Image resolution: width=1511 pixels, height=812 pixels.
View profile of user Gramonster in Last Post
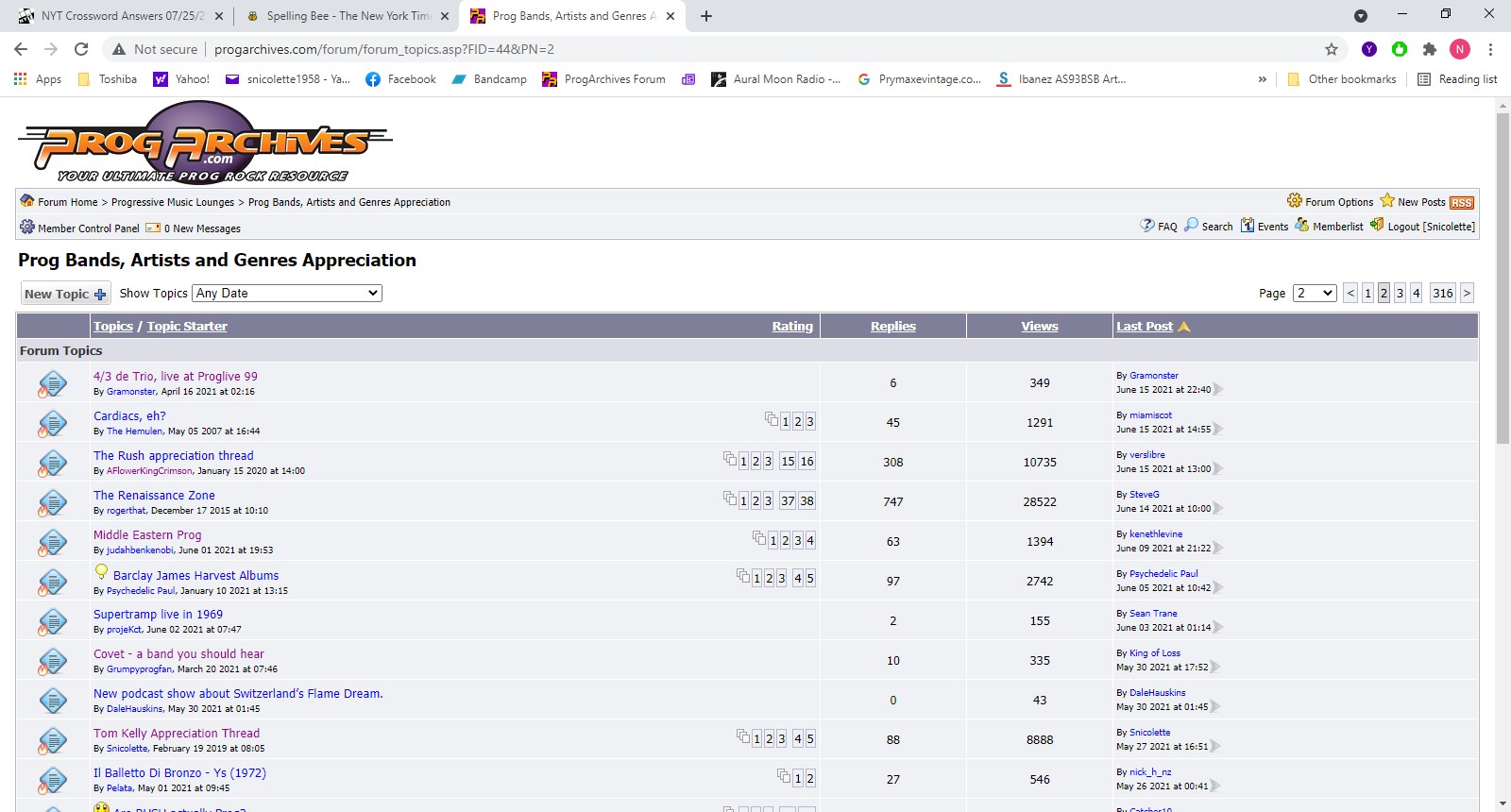1154,375
